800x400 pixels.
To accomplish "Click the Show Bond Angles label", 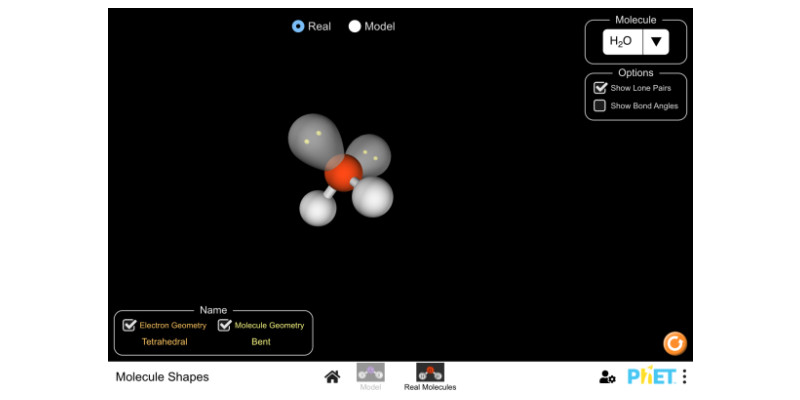I will click(644, 105).
